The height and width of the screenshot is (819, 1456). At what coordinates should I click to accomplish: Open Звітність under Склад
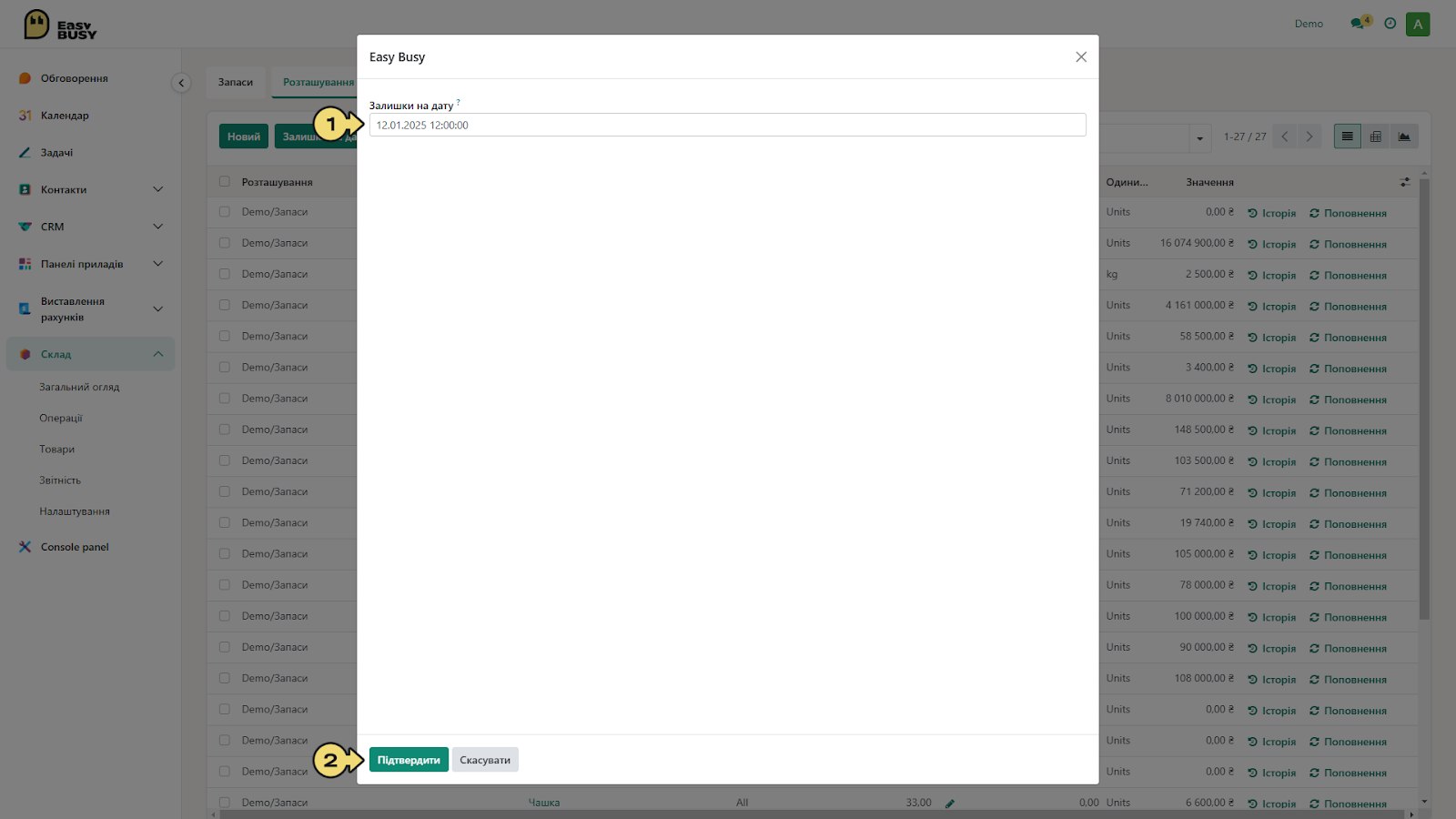pyautogui.click(x=60, y=480)
